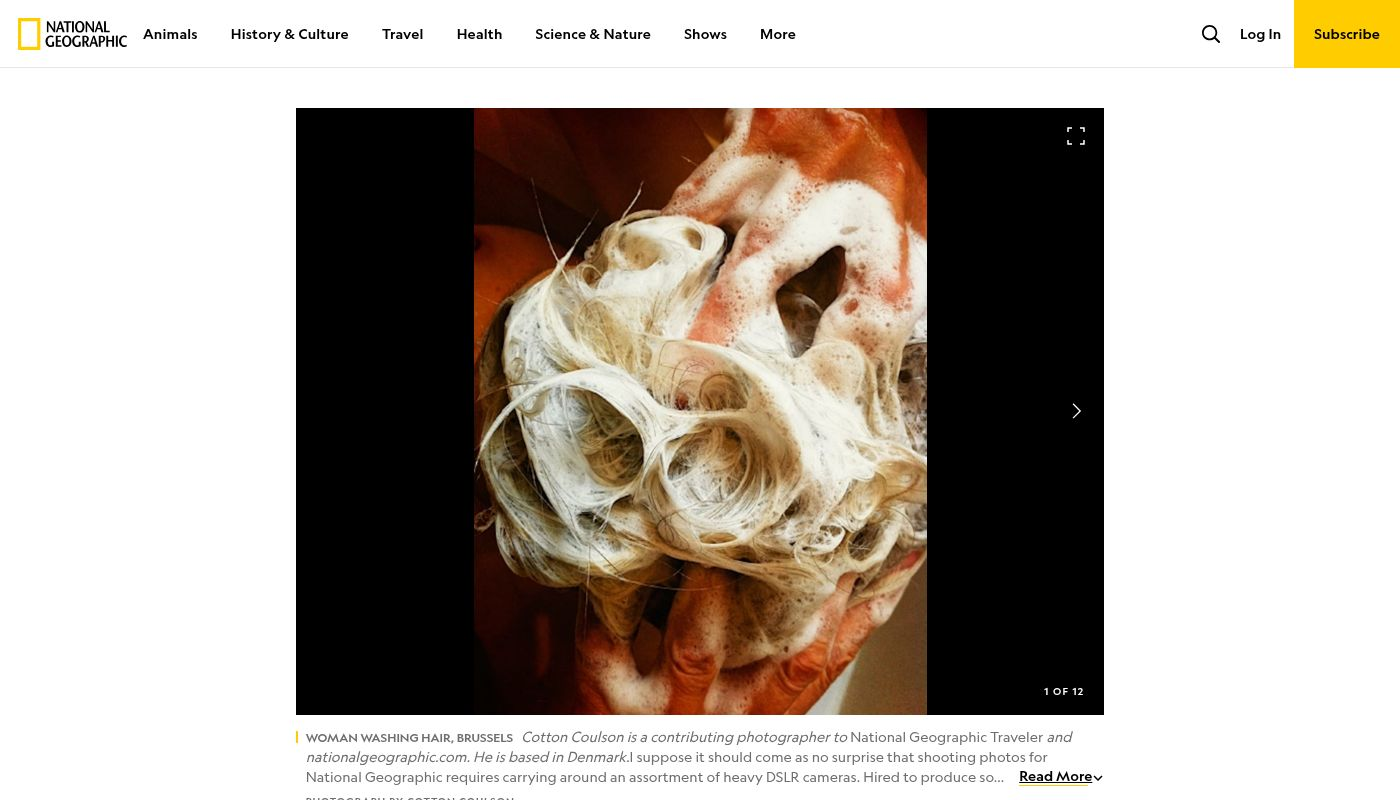Go to the next gallery photo arrow
Viewport: 1400px width, 800px height.
(x=1076, y=411)
